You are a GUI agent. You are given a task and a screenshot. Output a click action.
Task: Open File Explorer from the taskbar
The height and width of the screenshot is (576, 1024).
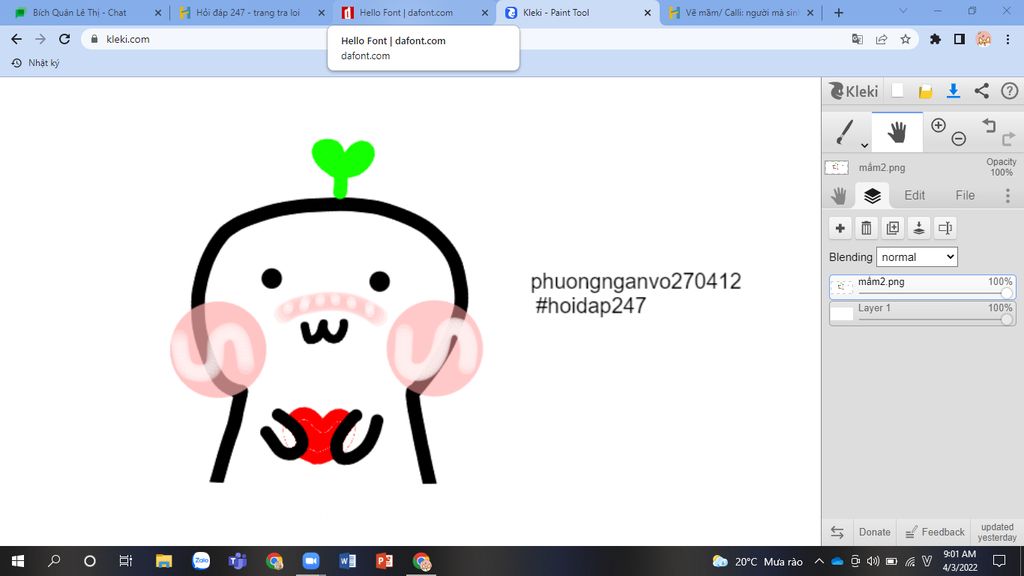[x=163, y=561]
